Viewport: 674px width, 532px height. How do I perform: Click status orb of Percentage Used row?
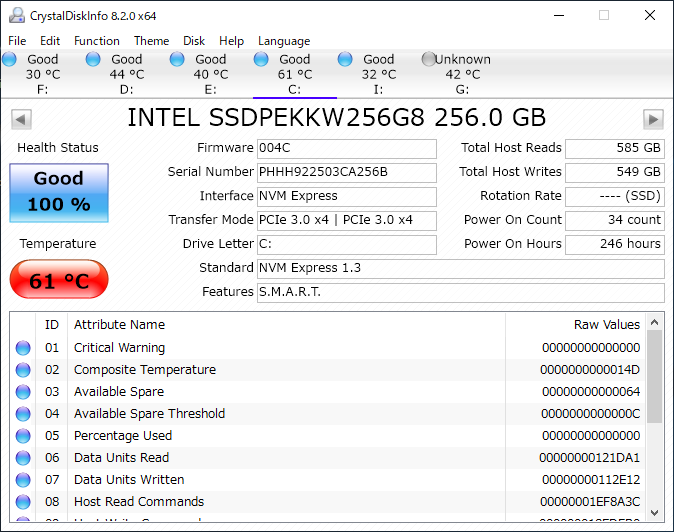(23, 436)
